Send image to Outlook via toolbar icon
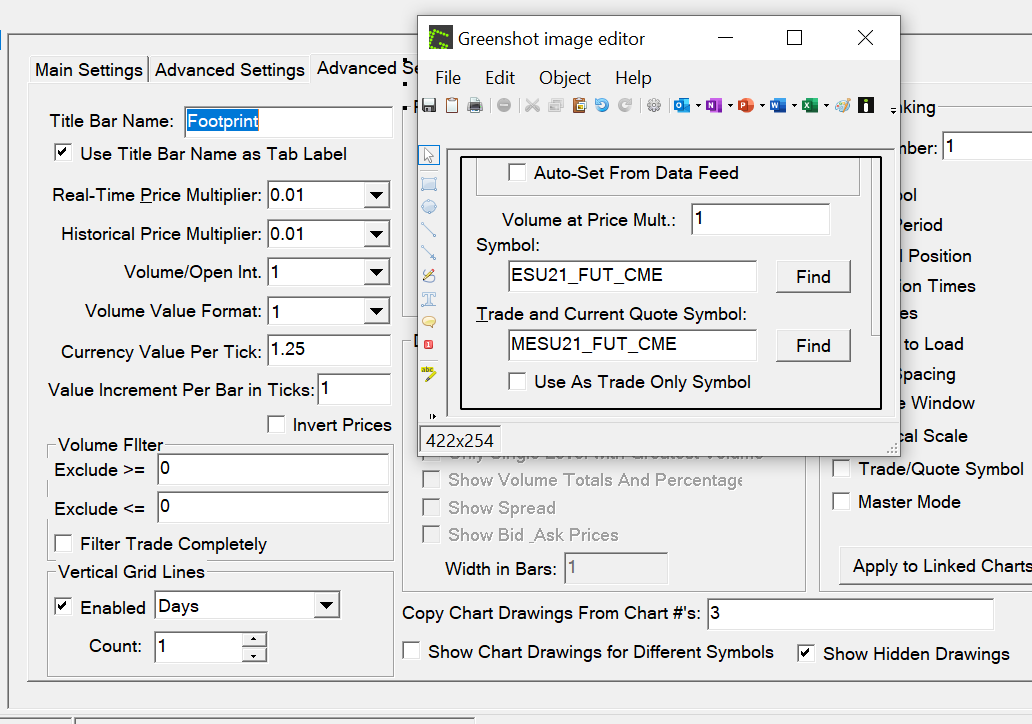 [x=682, y=105]
